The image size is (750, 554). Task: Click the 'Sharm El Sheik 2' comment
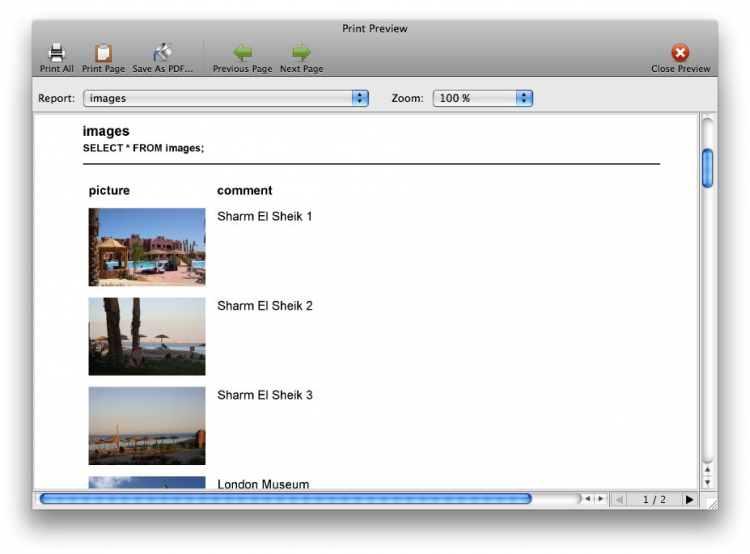coord(265,306)
